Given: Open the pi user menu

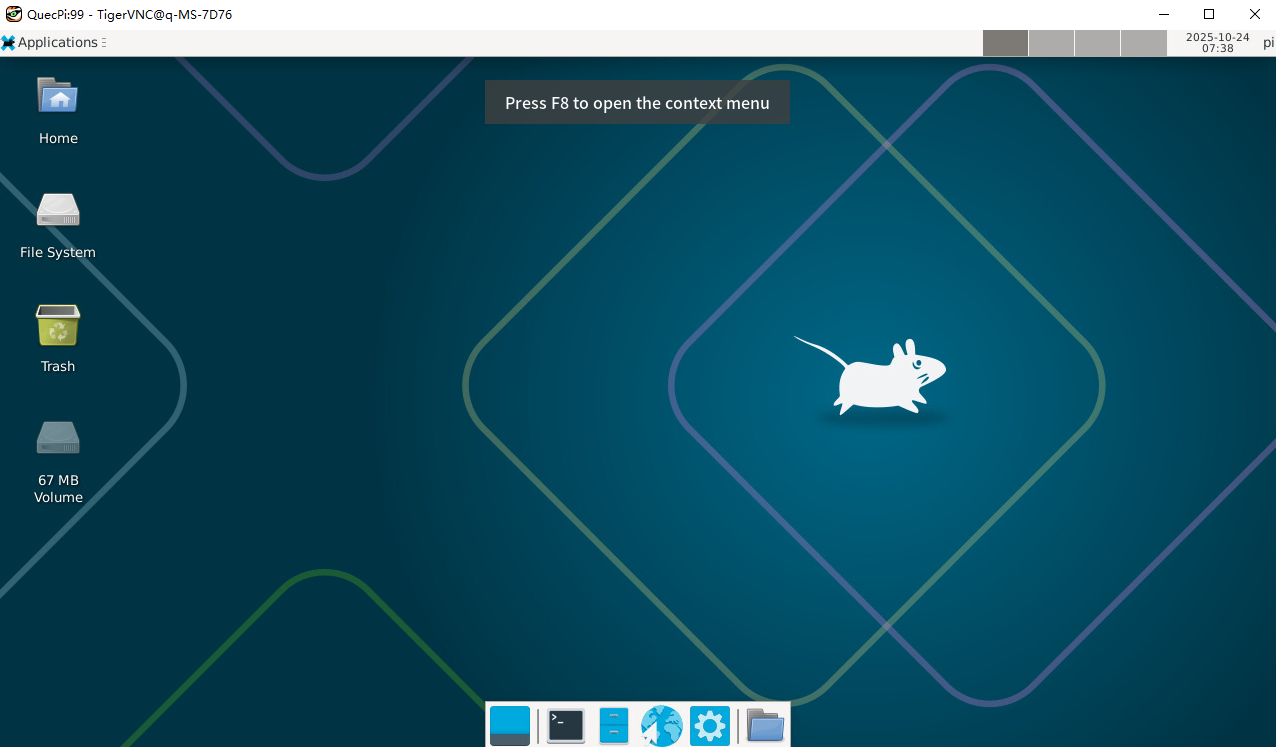Looking at the screenshot, I should [x=1268, y=42].
